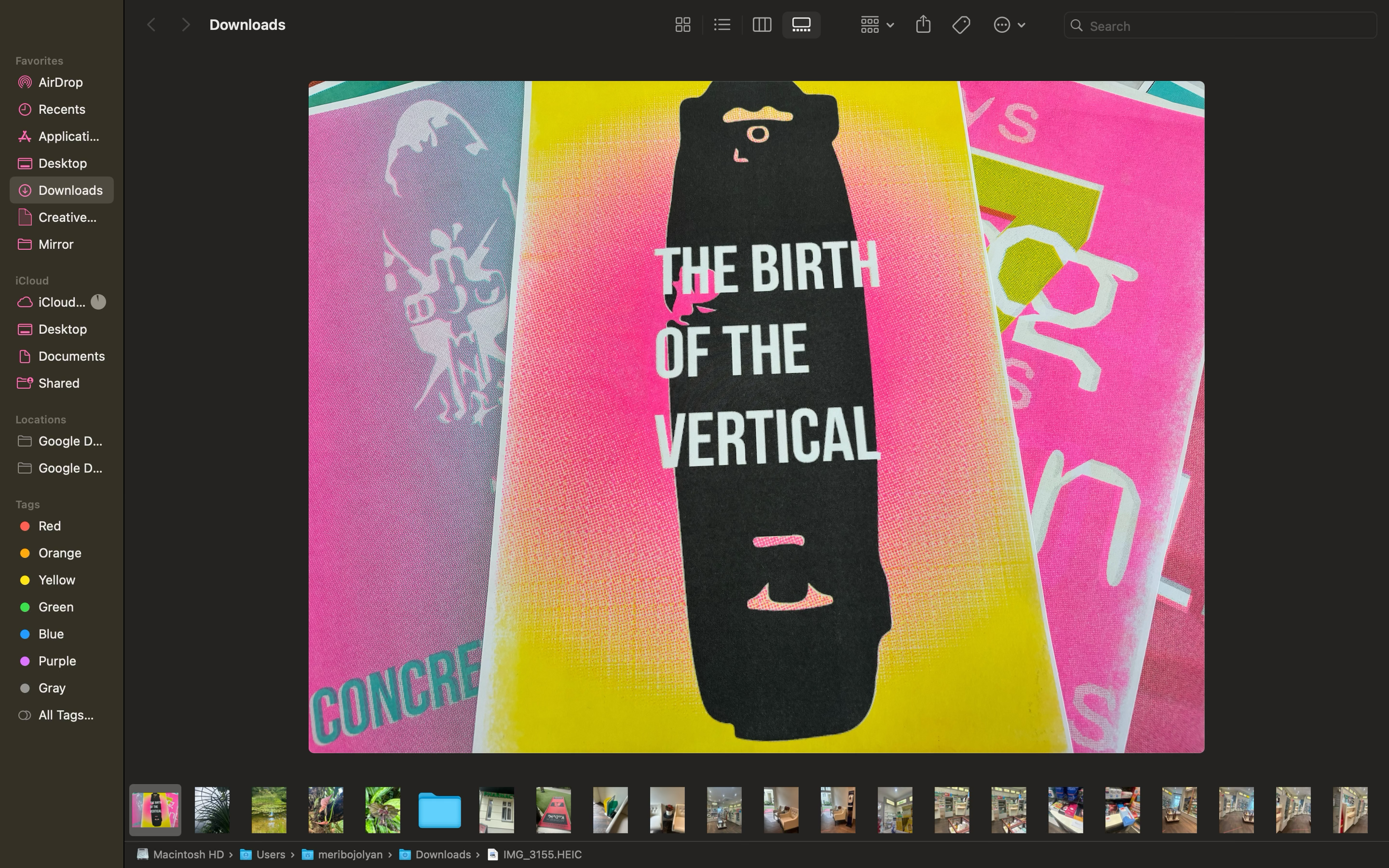
Task: Open Recents in the sidebar
Action: 61,109
